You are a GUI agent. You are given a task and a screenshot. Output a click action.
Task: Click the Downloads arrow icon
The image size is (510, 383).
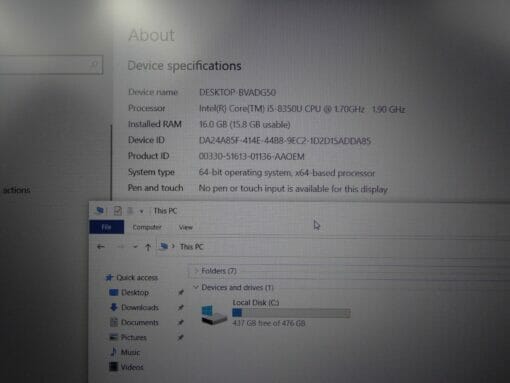114,307
